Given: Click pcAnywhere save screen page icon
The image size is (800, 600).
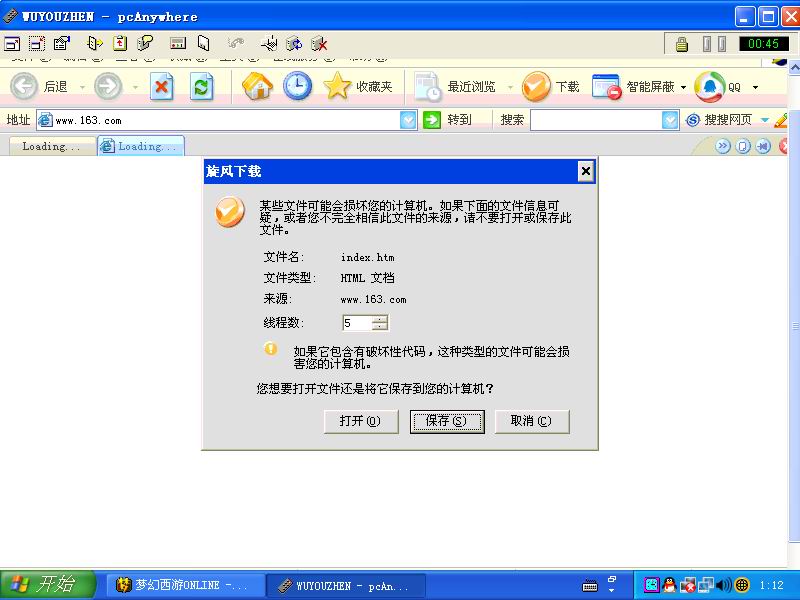Looking at the screenshot, I should click(204, 44).
